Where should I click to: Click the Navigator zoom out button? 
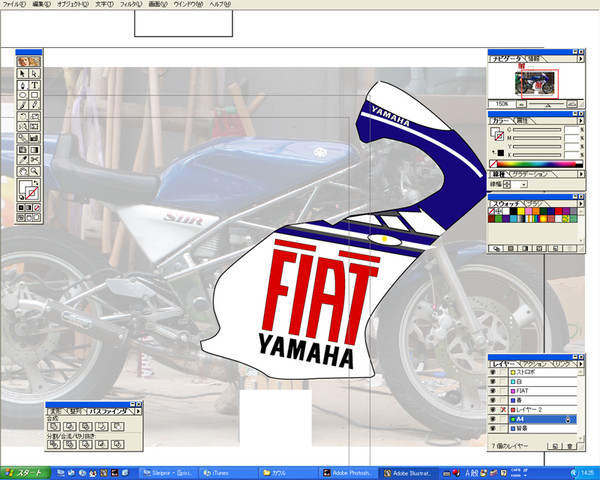(x=521, y=104)
